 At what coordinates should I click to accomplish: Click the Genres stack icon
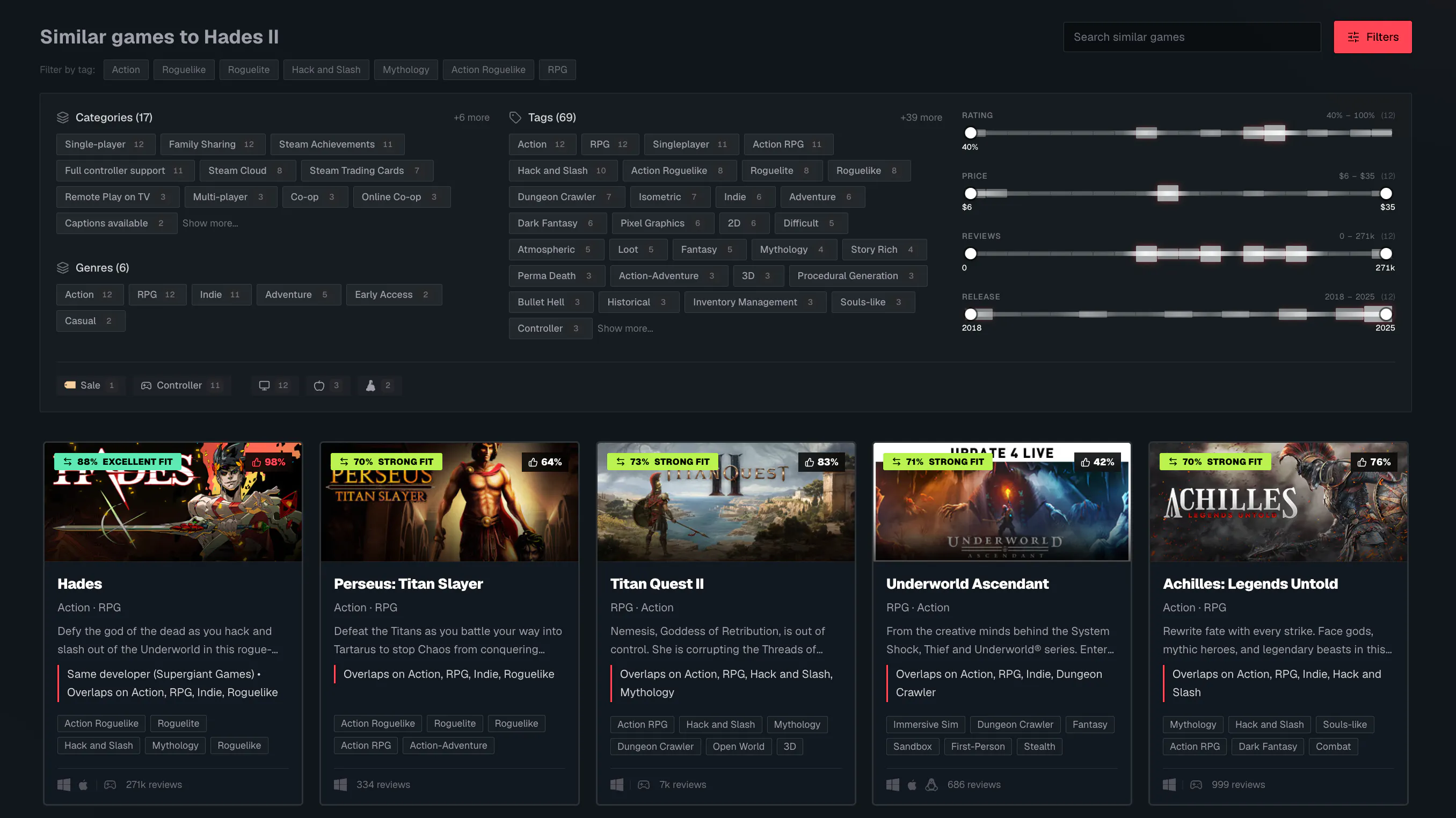pos(63,268)
